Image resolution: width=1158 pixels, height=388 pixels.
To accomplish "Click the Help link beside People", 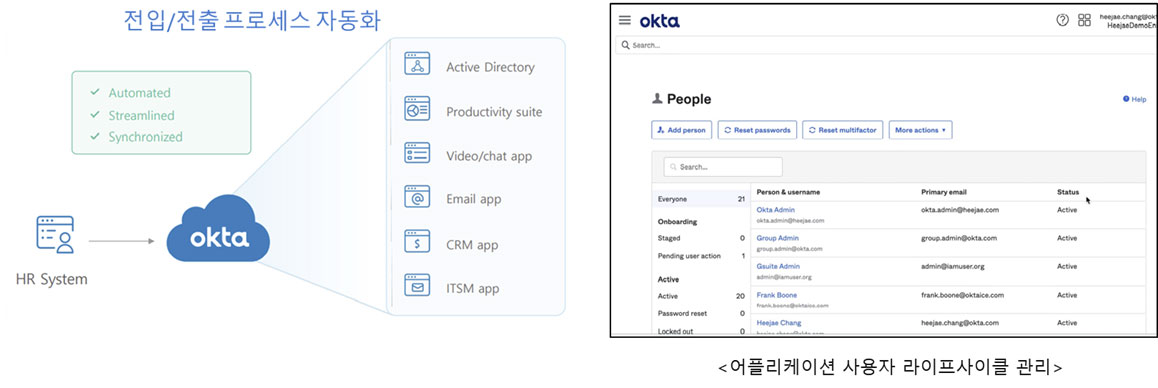I will [1134, 99].
